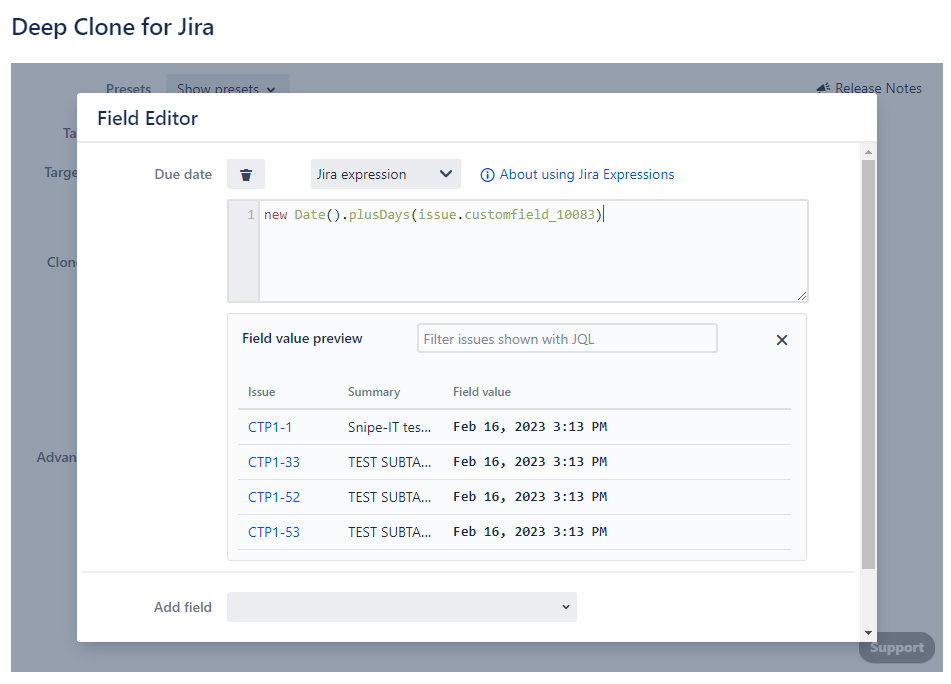
Task: Click the Field value column header
Action: coord(482,392)
